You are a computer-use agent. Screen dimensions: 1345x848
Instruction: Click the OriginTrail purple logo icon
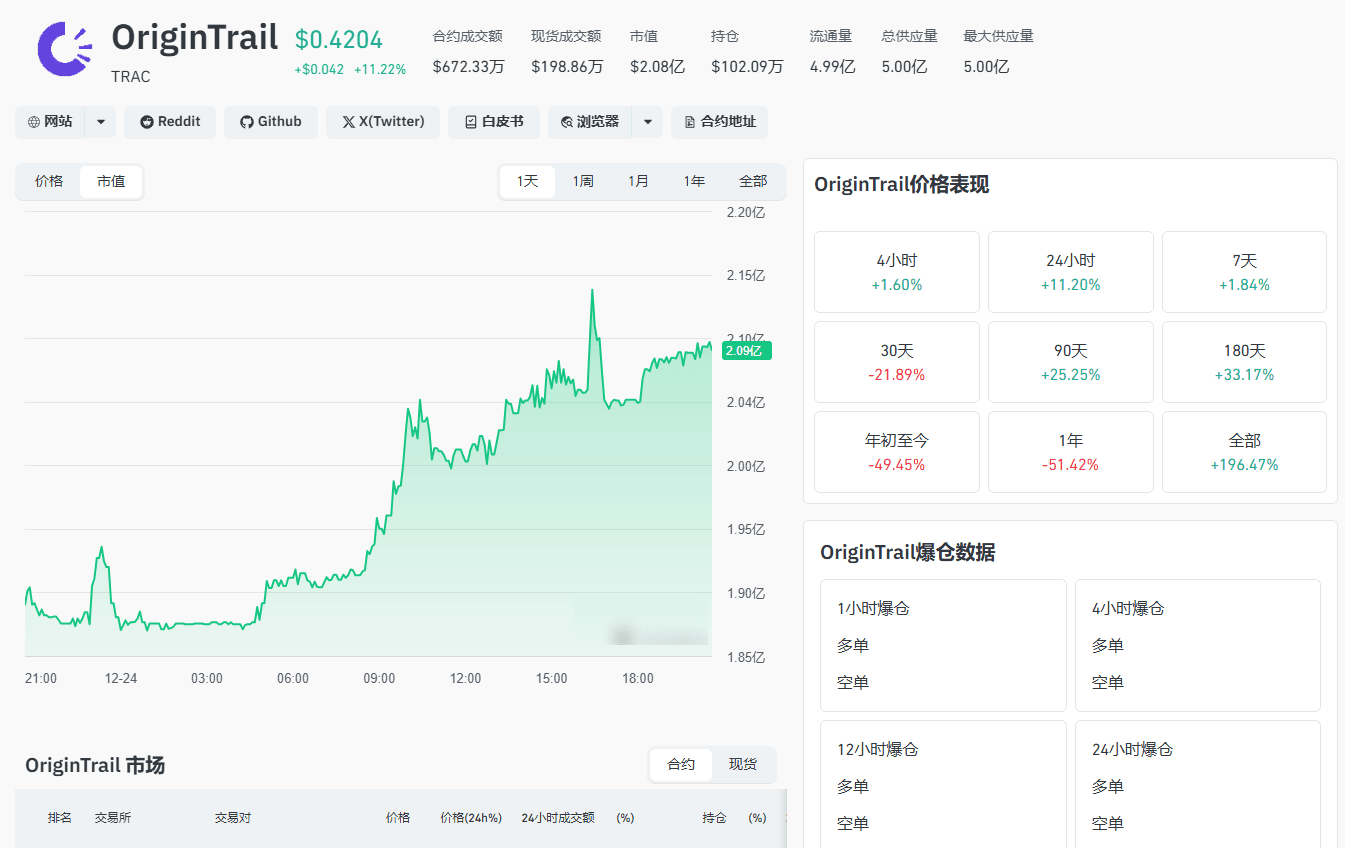pyautogui.click(x=64, y=48)
